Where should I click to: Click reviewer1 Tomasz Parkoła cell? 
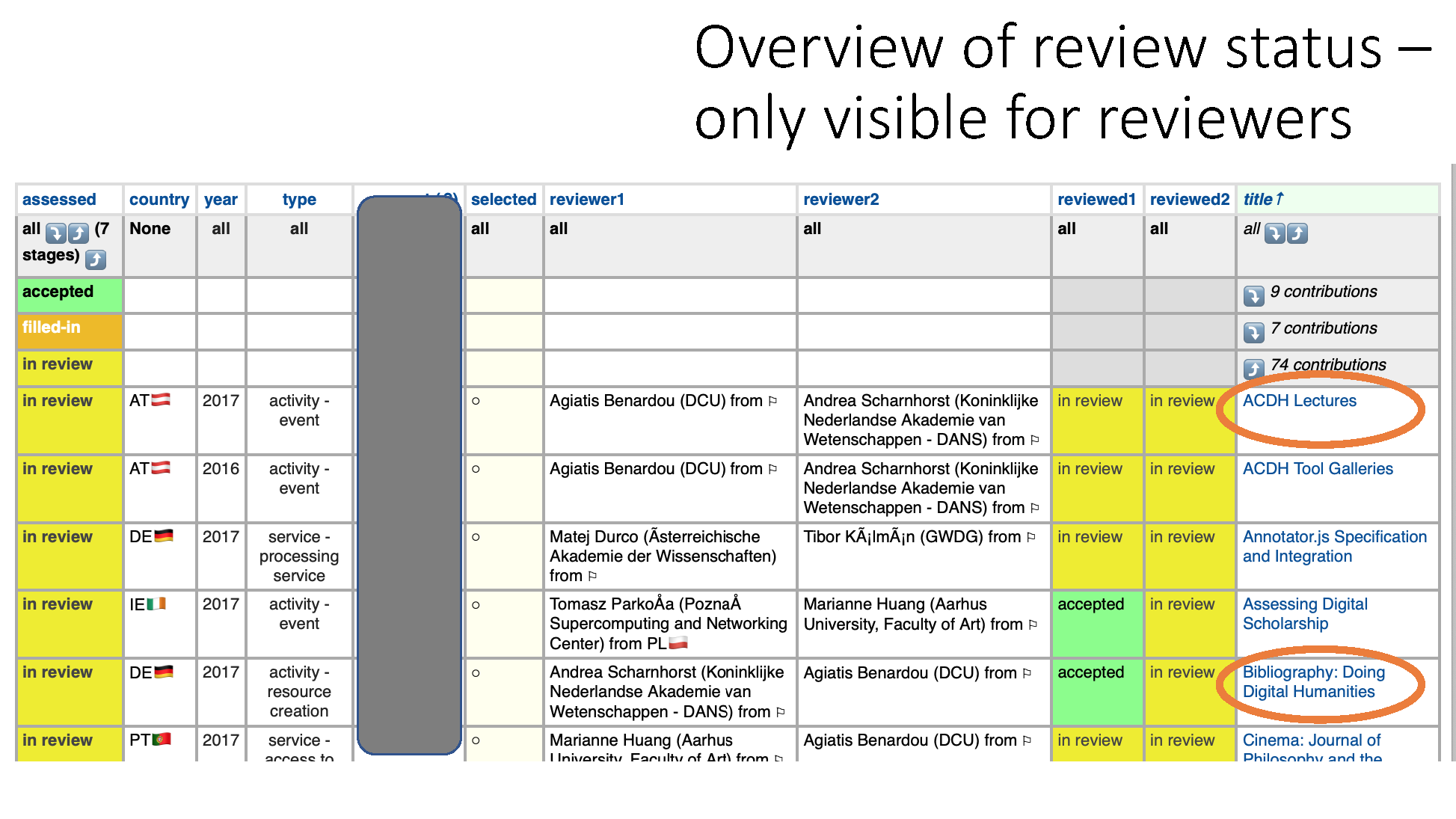669,624
